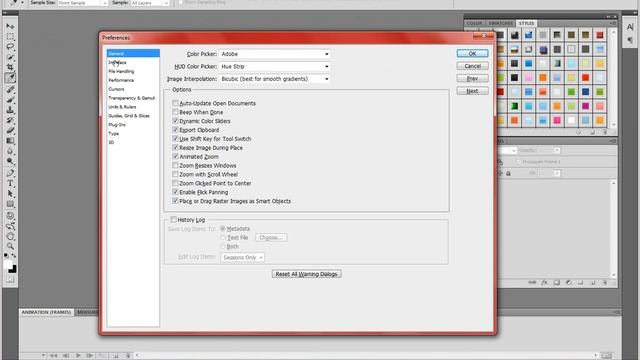
Task: Select the History Brush tool
Action: 10,120
